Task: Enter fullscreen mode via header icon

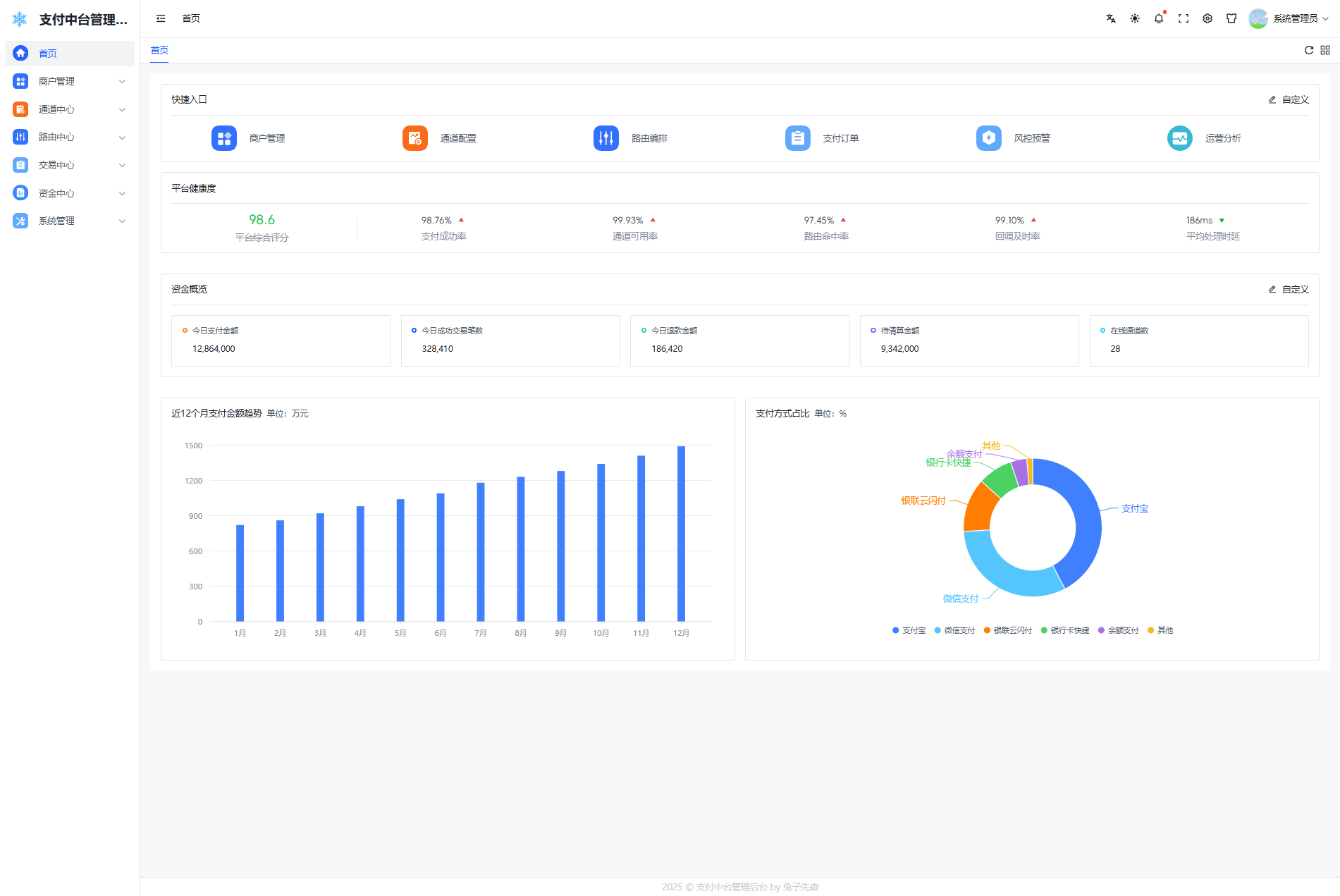Action: (1183, 19)
